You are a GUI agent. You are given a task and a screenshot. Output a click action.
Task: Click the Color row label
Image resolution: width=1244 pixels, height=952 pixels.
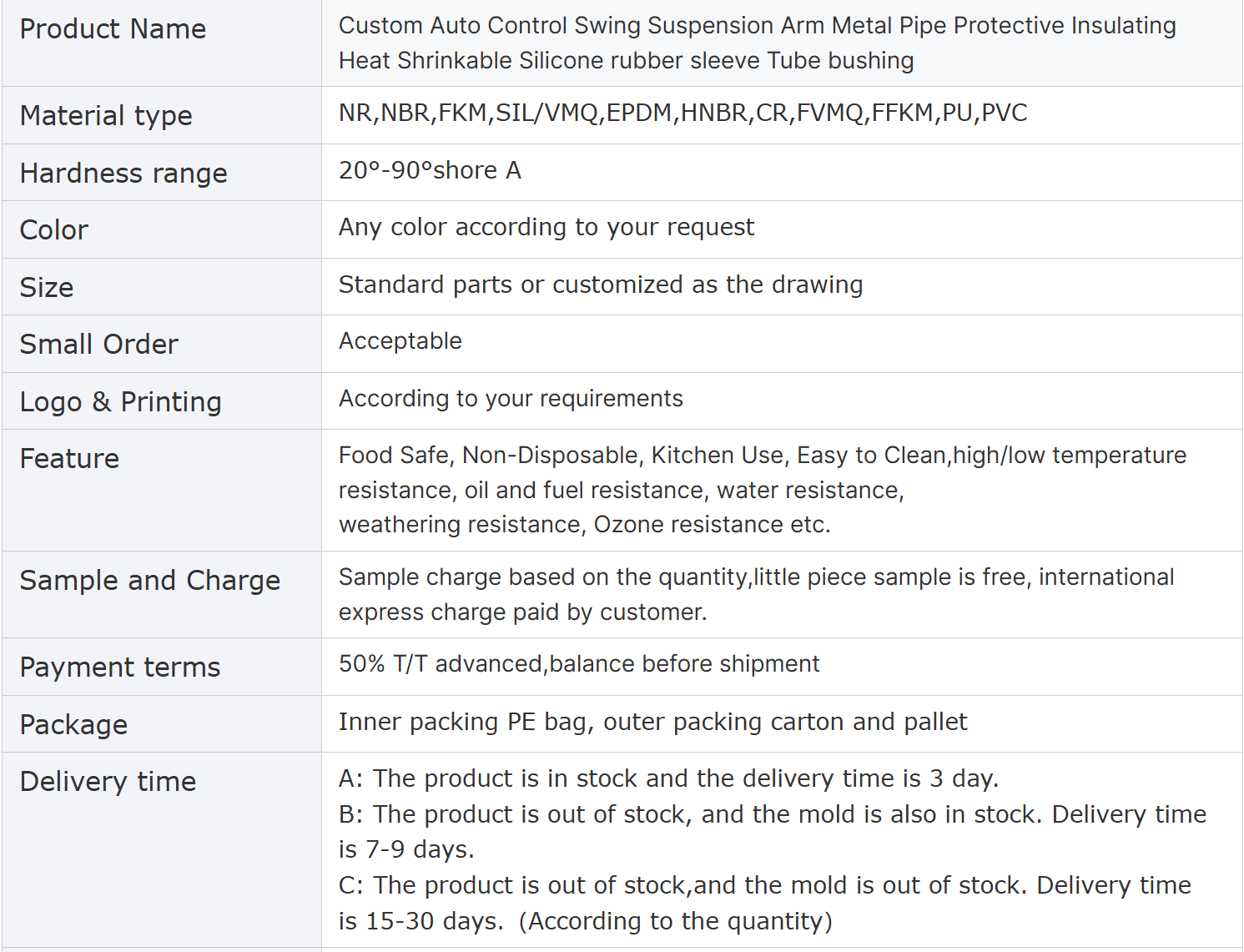[53, 229]
